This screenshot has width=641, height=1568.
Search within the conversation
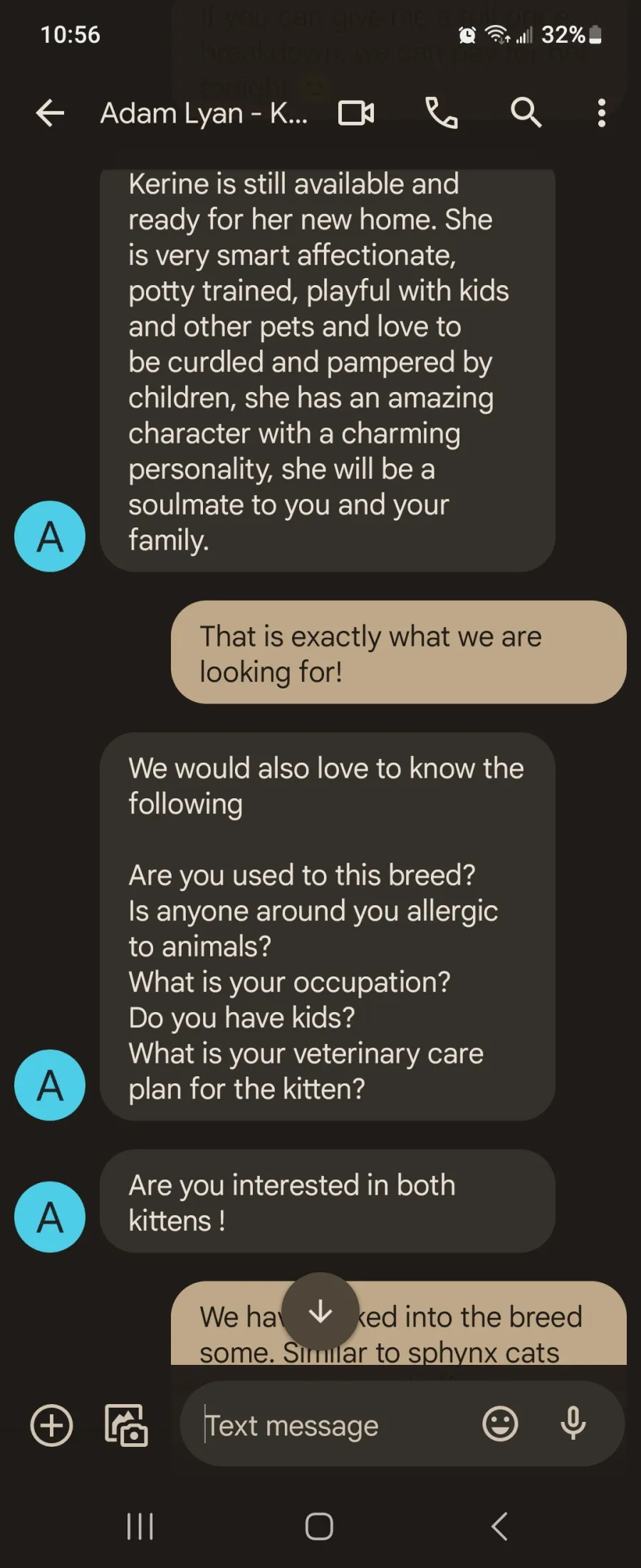tap(526, 113)
